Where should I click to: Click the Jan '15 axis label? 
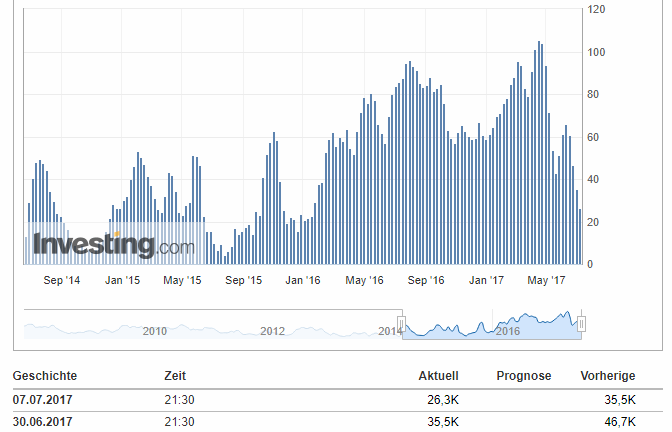coord(123,280)
